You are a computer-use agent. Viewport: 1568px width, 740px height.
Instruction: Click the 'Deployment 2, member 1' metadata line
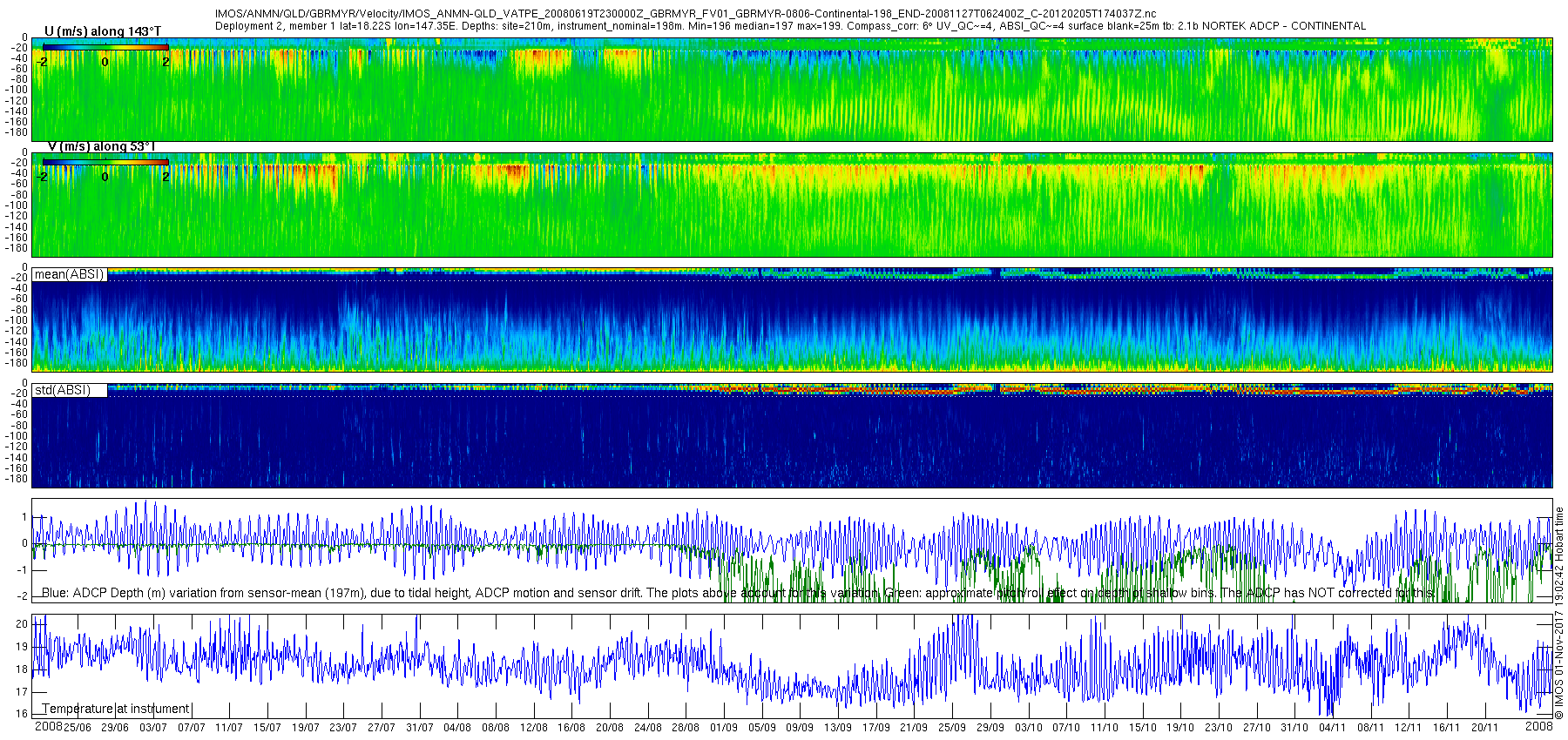click(x=790, y=26)
